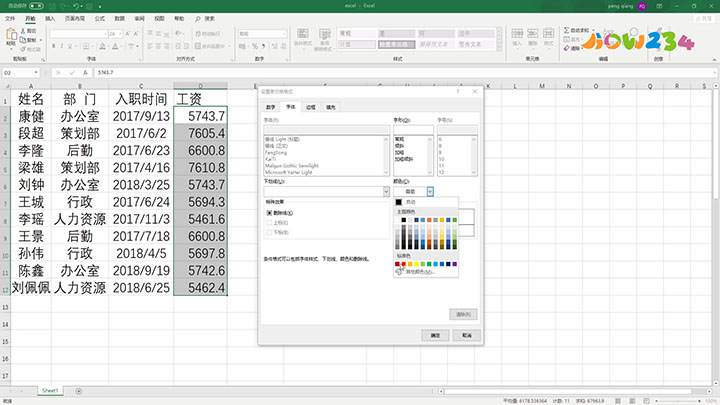Click the Percent Style icon
Screen dimensions: 720x405
coord(255,46)
